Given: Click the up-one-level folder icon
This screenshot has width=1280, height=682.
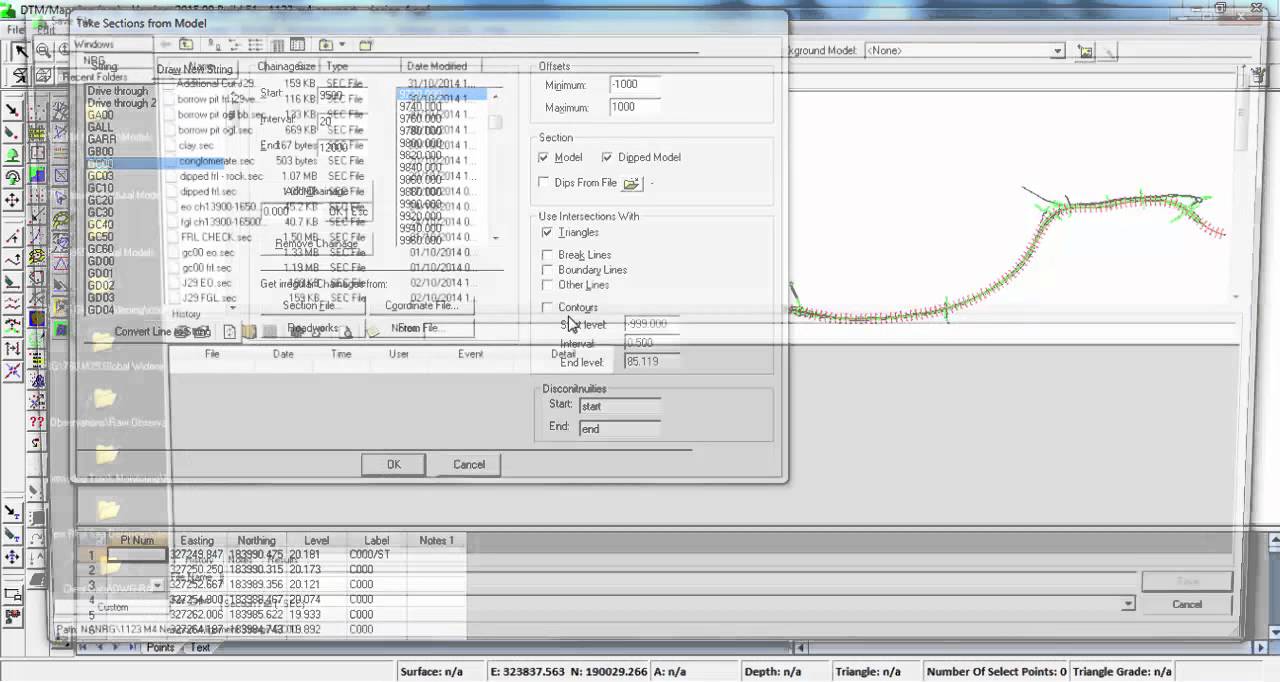Looking at the screenshot, I should point(186,45).
